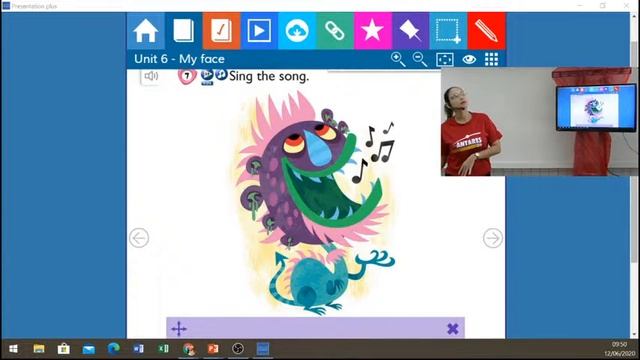The height and width of the screenshot is (360, 640).
Task: Open the green chain links icon
Action: (x=335, y=31)
